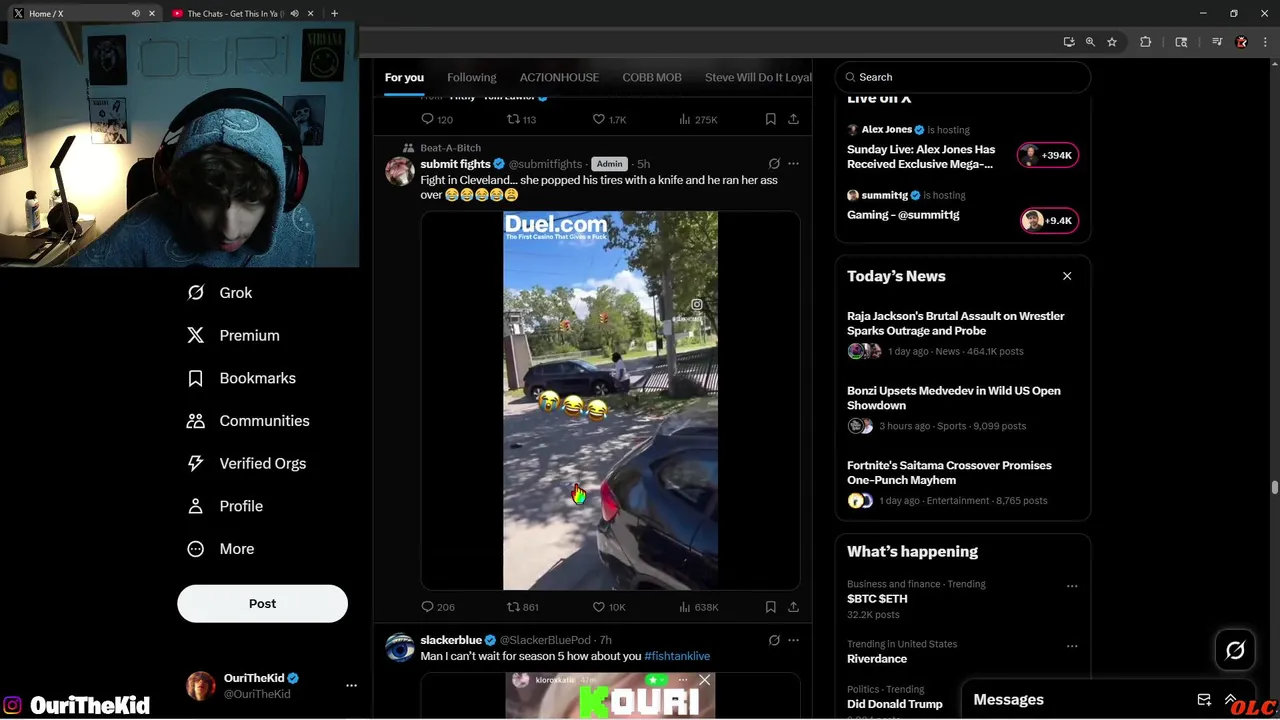
Task: Bookmark the submit fights post
Action: pos(770,607)
